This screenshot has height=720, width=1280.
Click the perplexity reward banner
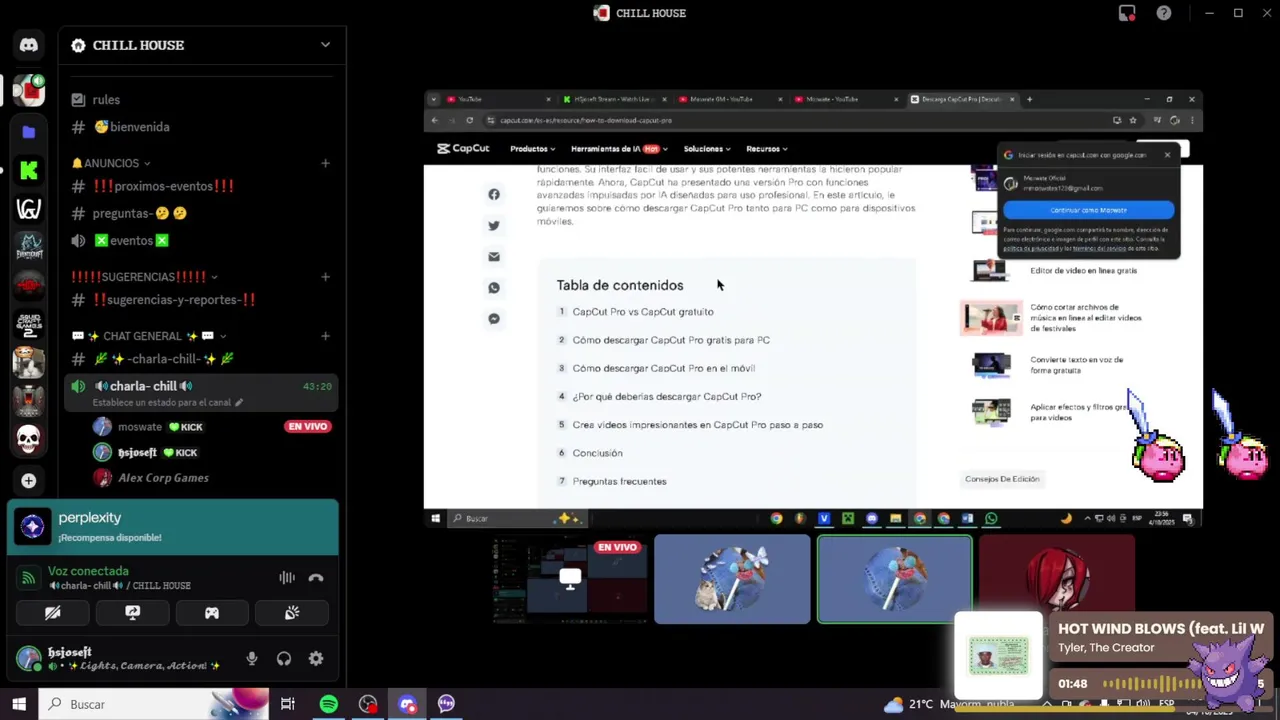click(x=172, y=527)
